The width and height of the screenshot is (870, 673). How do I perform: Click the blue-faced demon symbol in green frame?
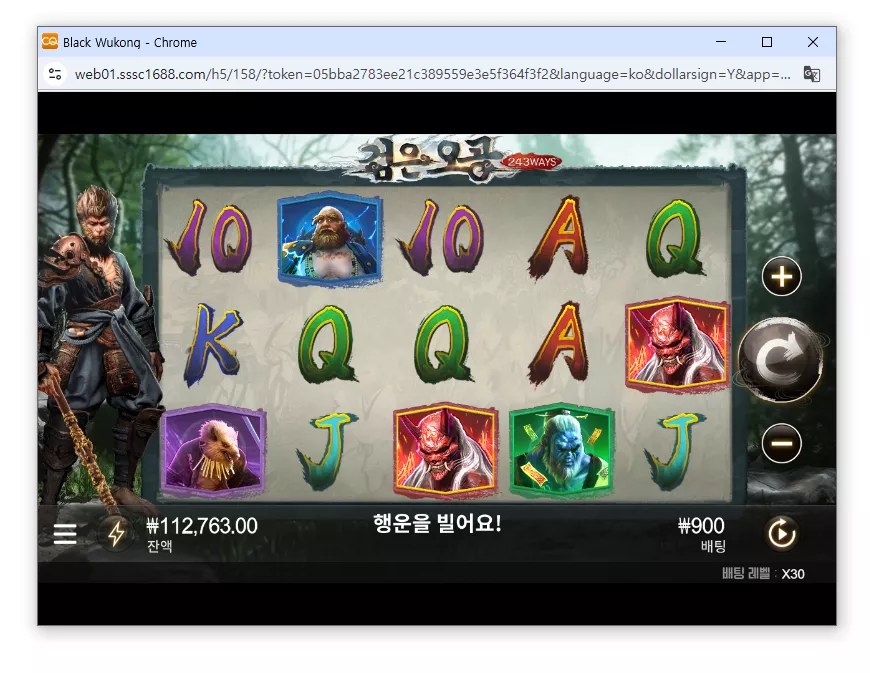click(562, 449)
